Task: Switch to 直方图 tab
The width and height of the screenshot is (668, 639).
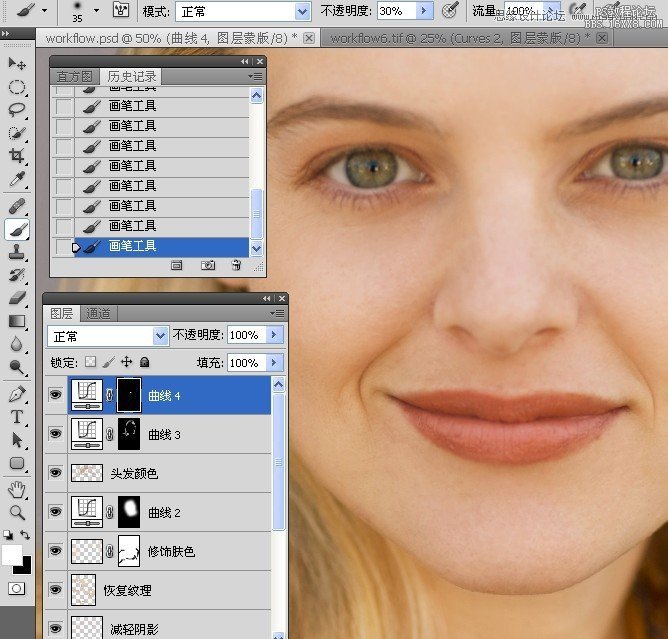Action: tap(75, 77)
